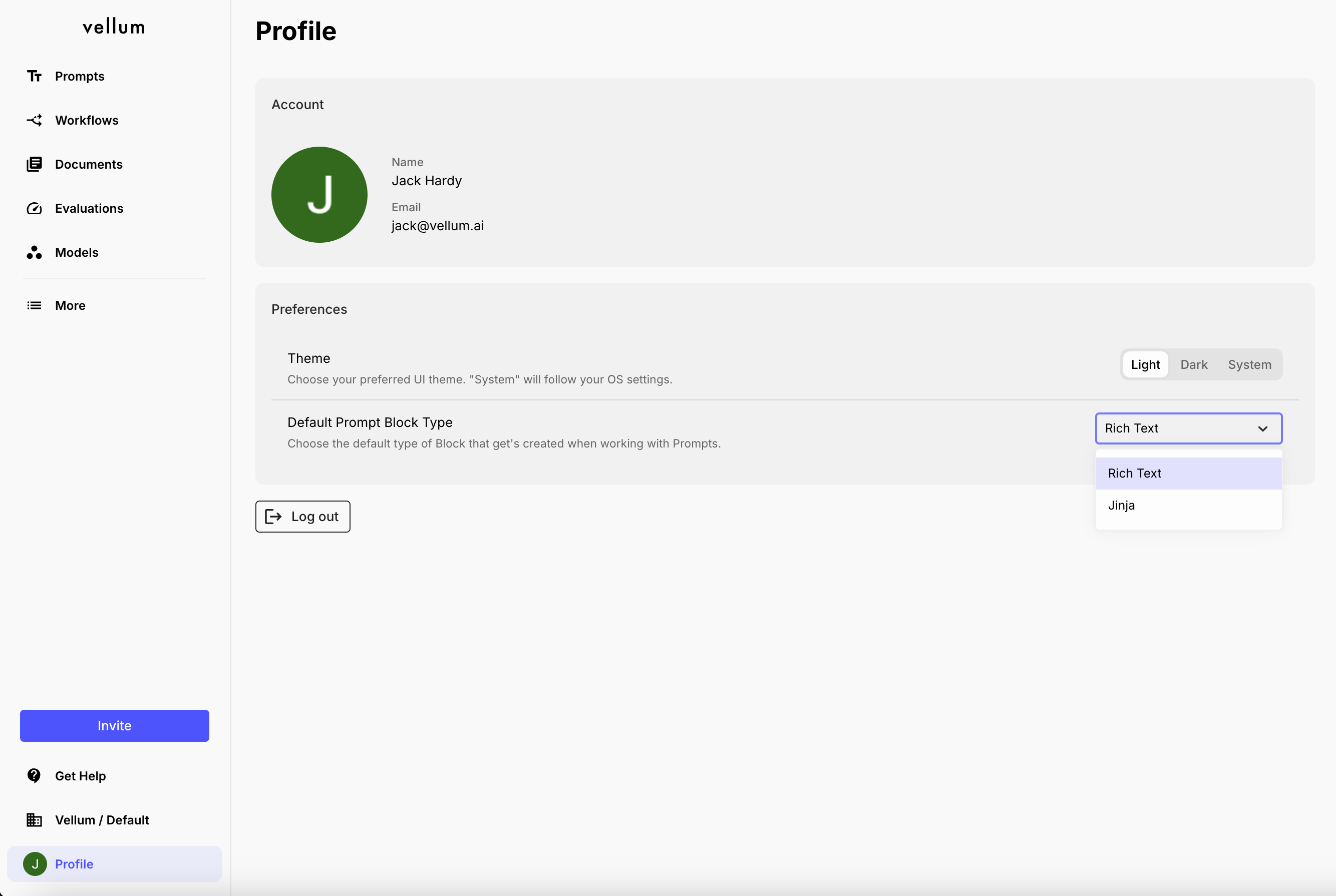This screenshot has height=896, width=1336.
Task: Select the Light theme option
Action: click(1145, 364)
